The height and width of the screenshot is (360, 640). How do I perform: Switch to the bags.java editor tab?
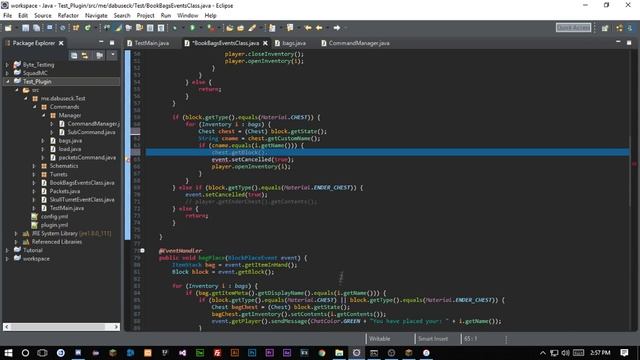tap(290, 43)
